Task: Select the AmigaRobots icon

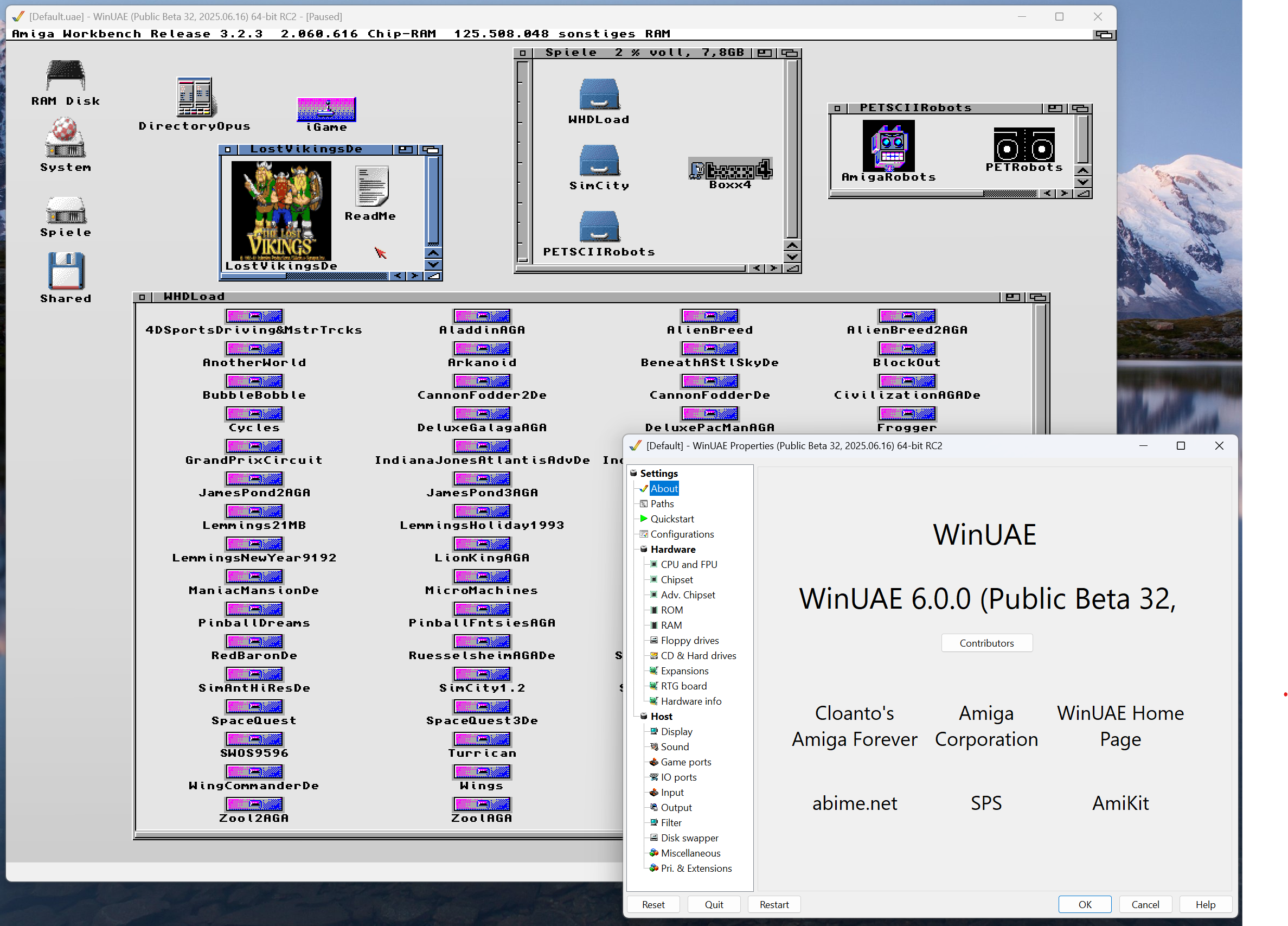Action: (x=889, y=146)
